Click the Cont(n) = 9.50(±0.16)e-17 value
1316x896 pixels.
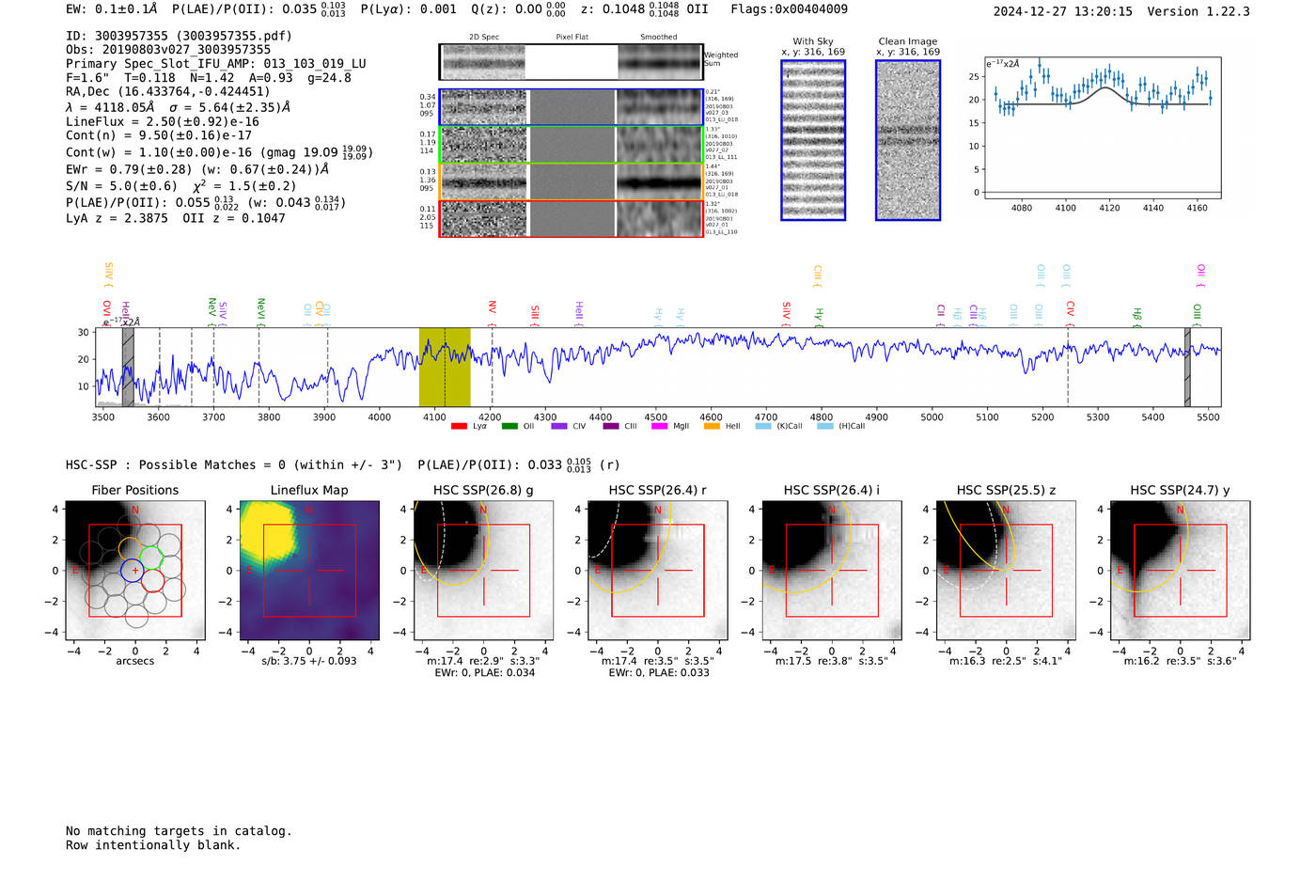pyautogui.click(x=159, y=135)
